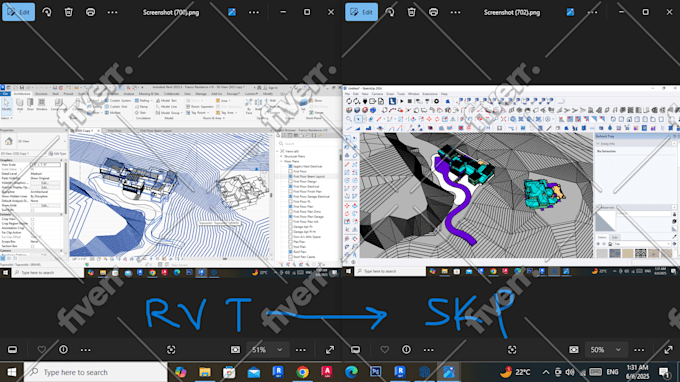Open the Windows Start menu

[x=12, y=372]
